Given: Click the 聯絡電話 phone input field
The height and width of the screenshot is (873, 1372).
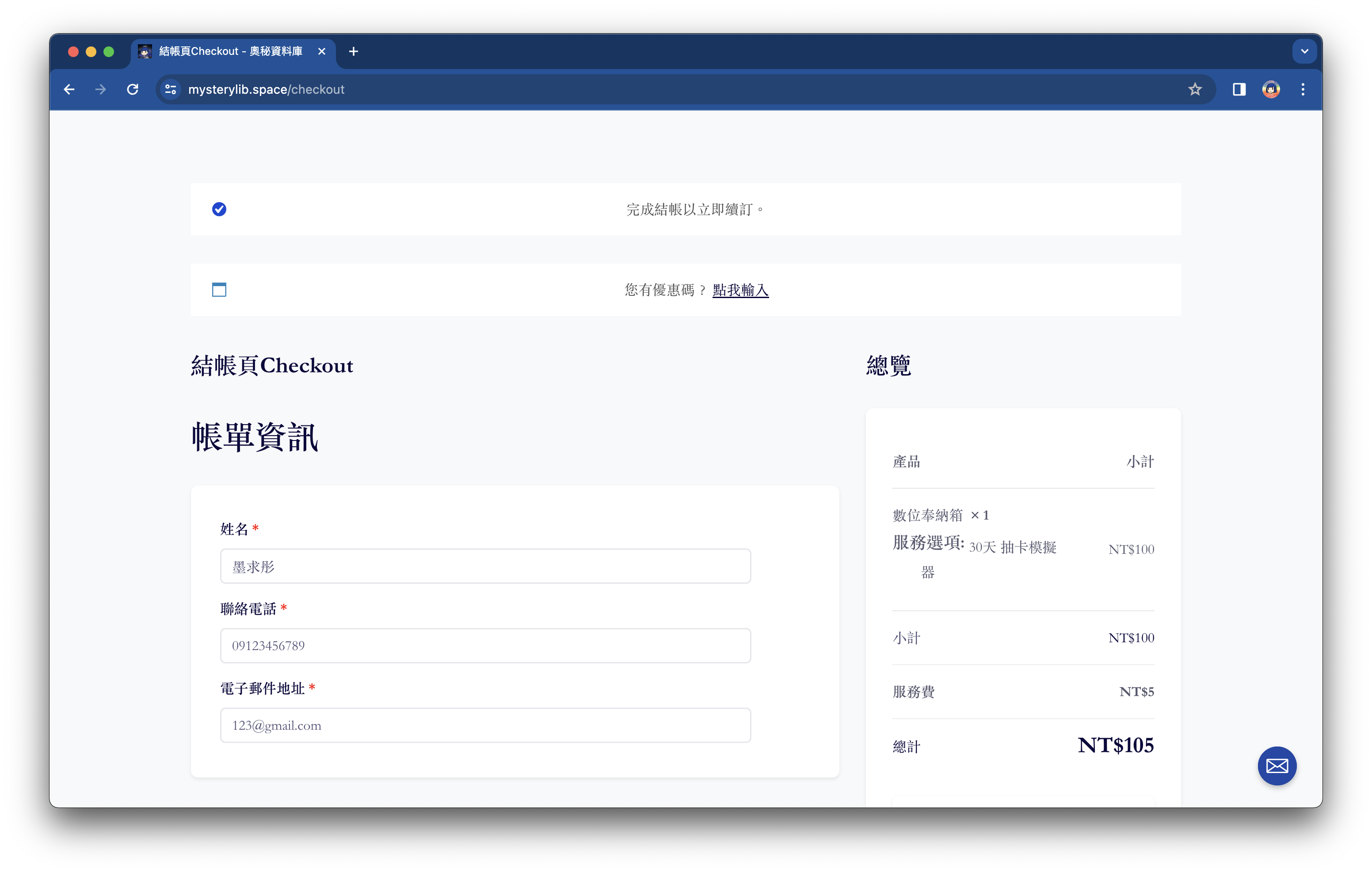Looking at the screenshot, I should (x=485, y=646).
